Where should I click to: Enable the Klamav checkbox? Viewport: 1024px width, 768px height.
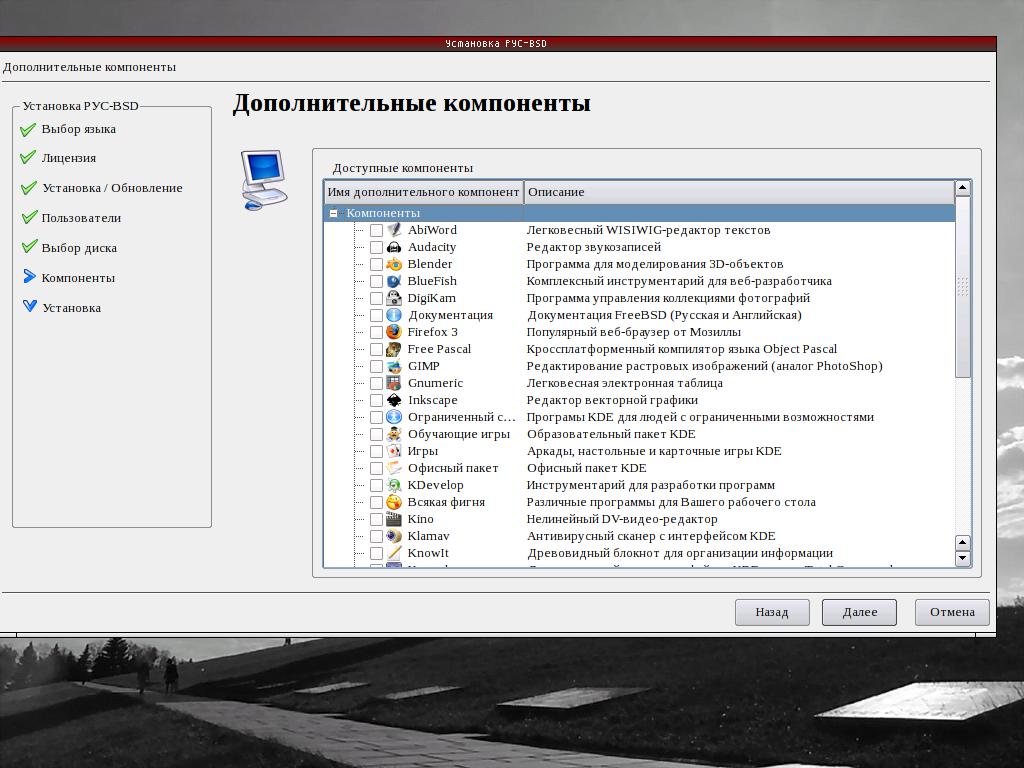pos(376,536)
